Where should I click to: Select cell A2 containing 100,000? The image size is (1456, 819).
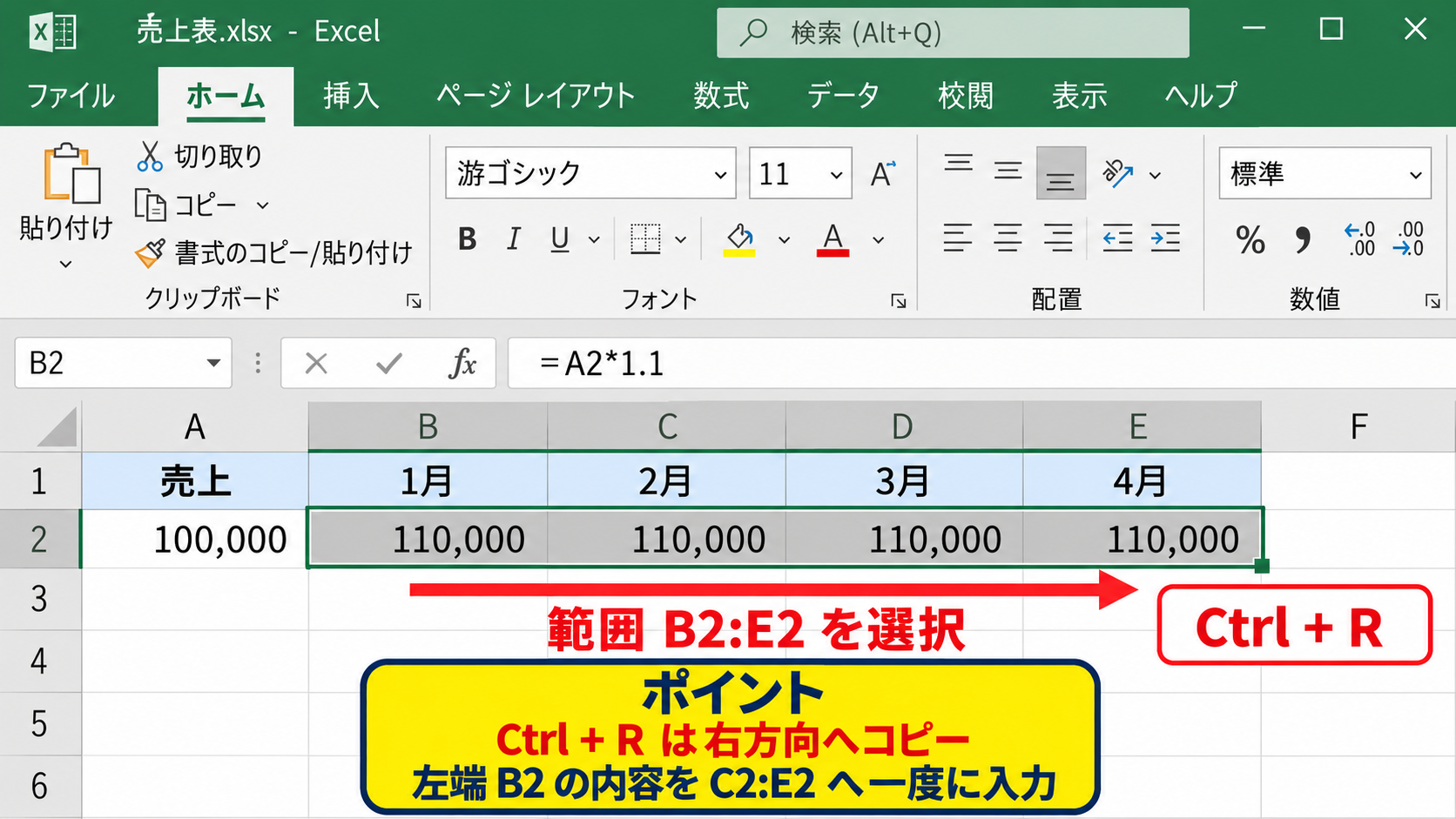click(x=195, y=539)
